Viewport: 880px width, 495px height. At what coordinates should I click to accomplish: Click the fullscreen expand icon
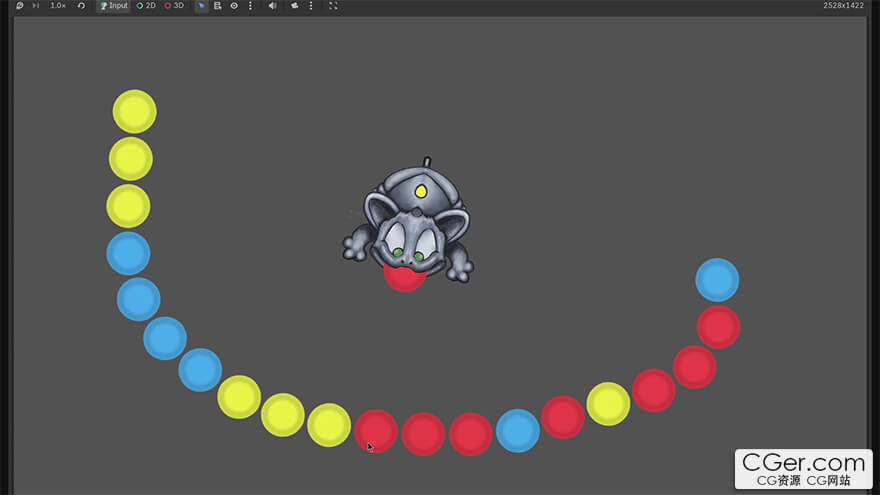[x=333, y=6]
